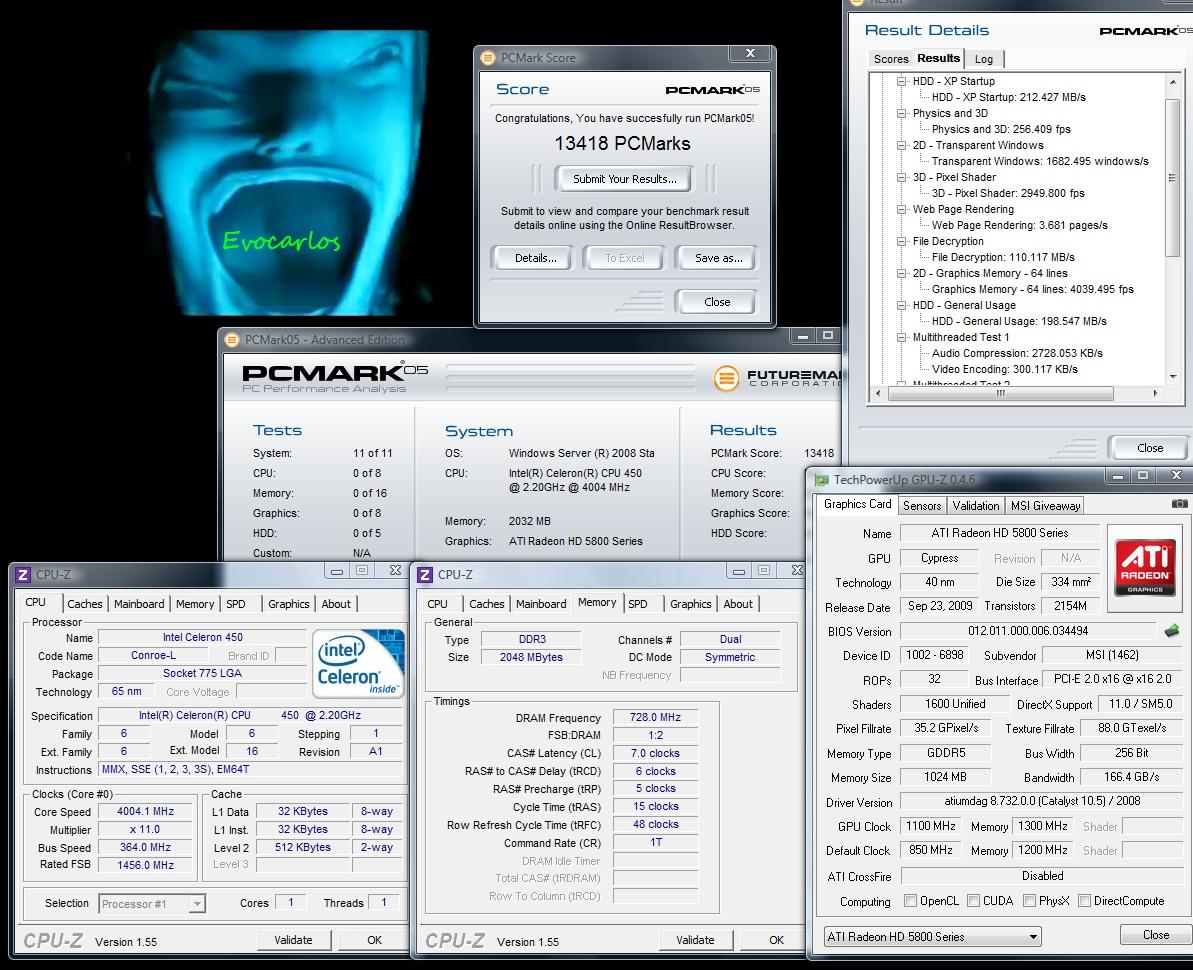The height and width of the screenshot is (970, 1193).
Task: Click the scroll-down arrow in the results tree
Action: 1172,376
